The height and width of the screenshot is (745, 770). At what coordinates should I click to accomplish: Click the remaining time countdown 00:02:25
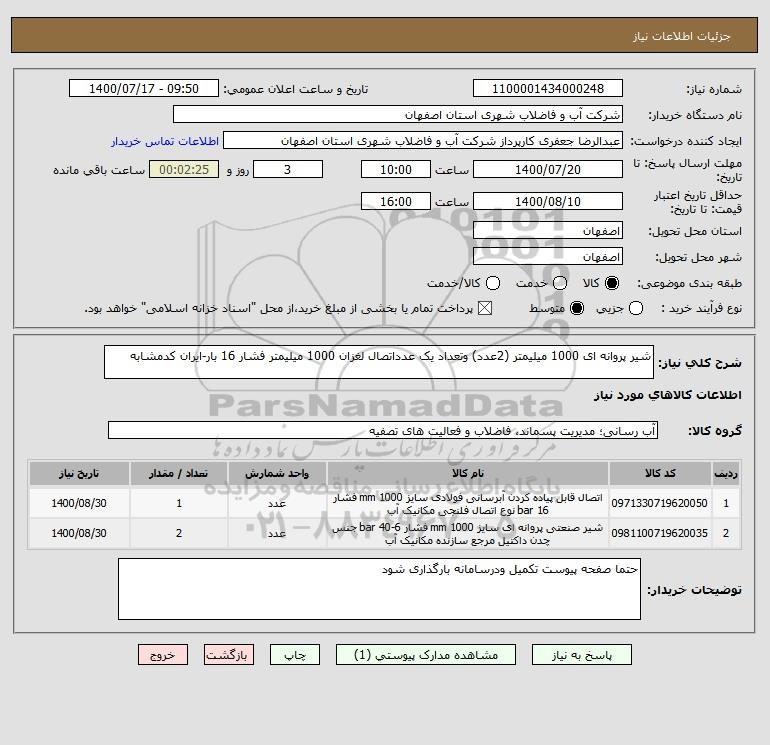pos(184,169)
